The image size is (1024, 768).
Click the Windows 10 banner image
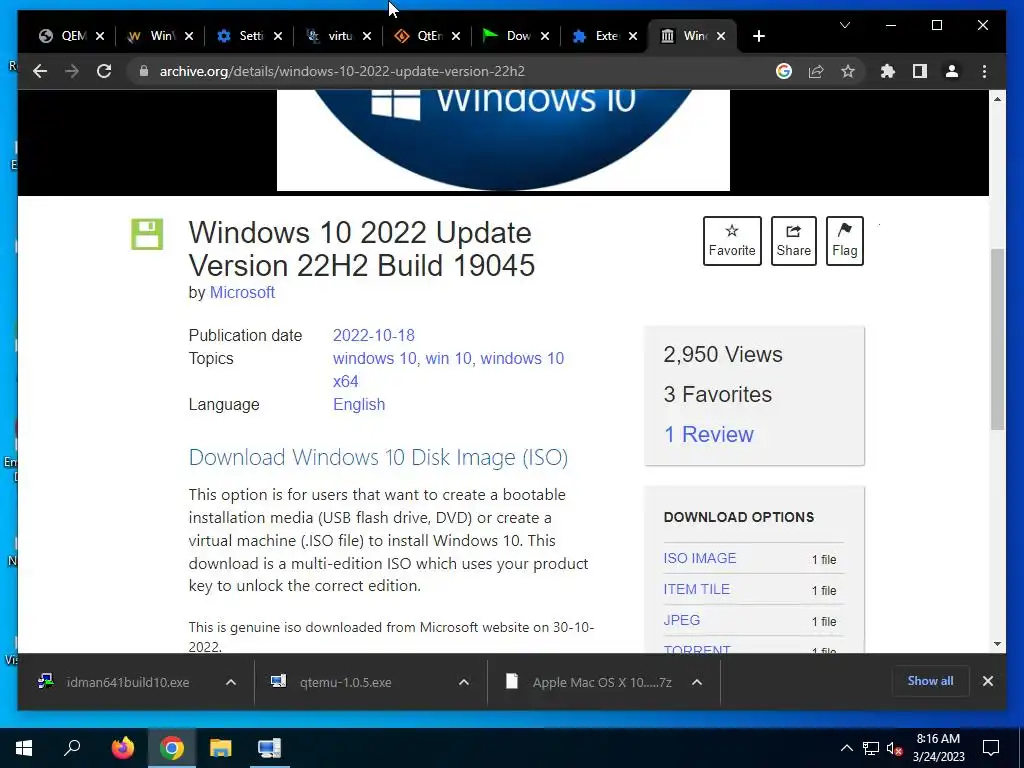(x=503, y=140)
